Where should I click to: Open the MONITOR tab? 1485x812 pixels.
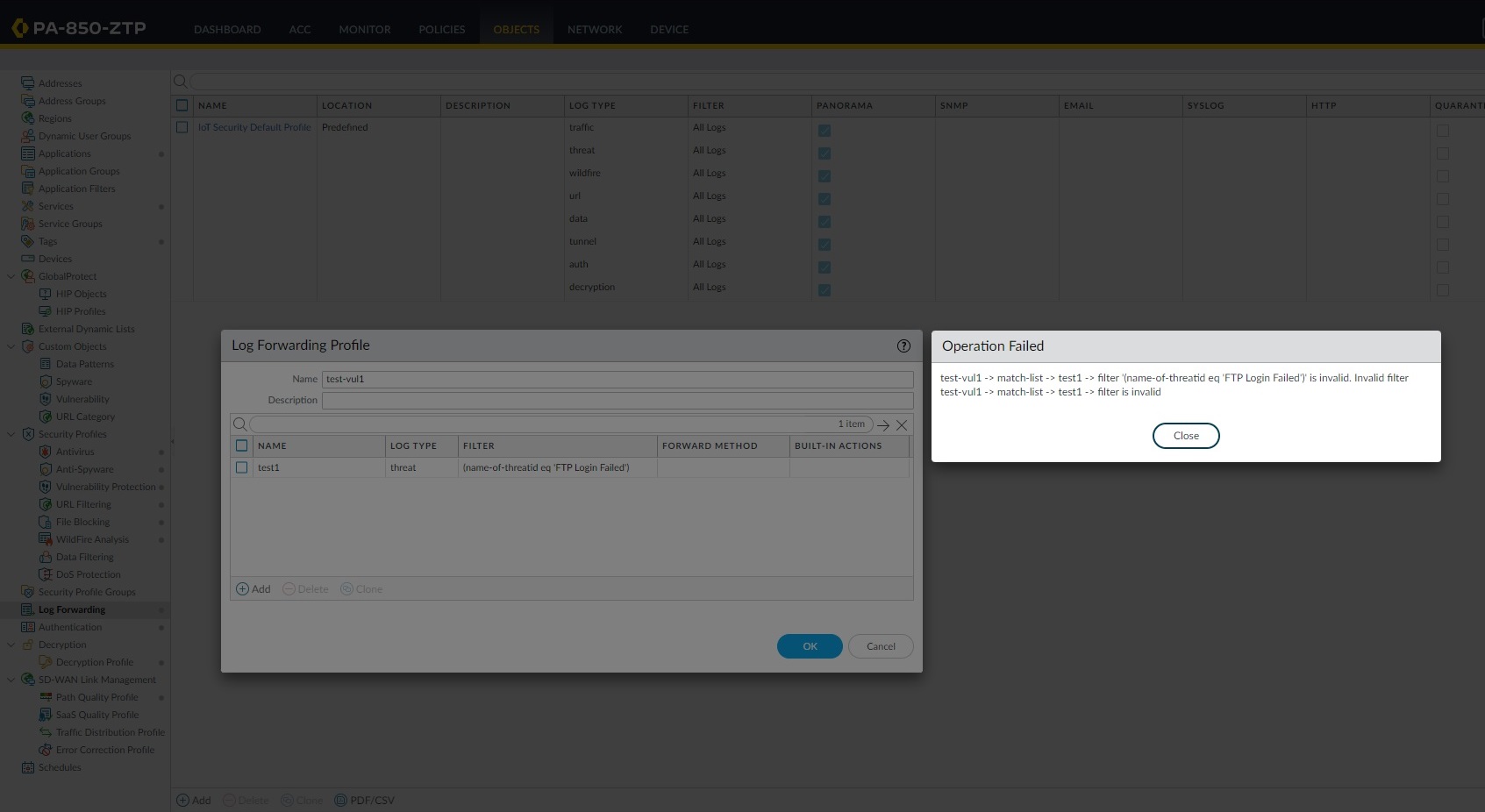364,29
